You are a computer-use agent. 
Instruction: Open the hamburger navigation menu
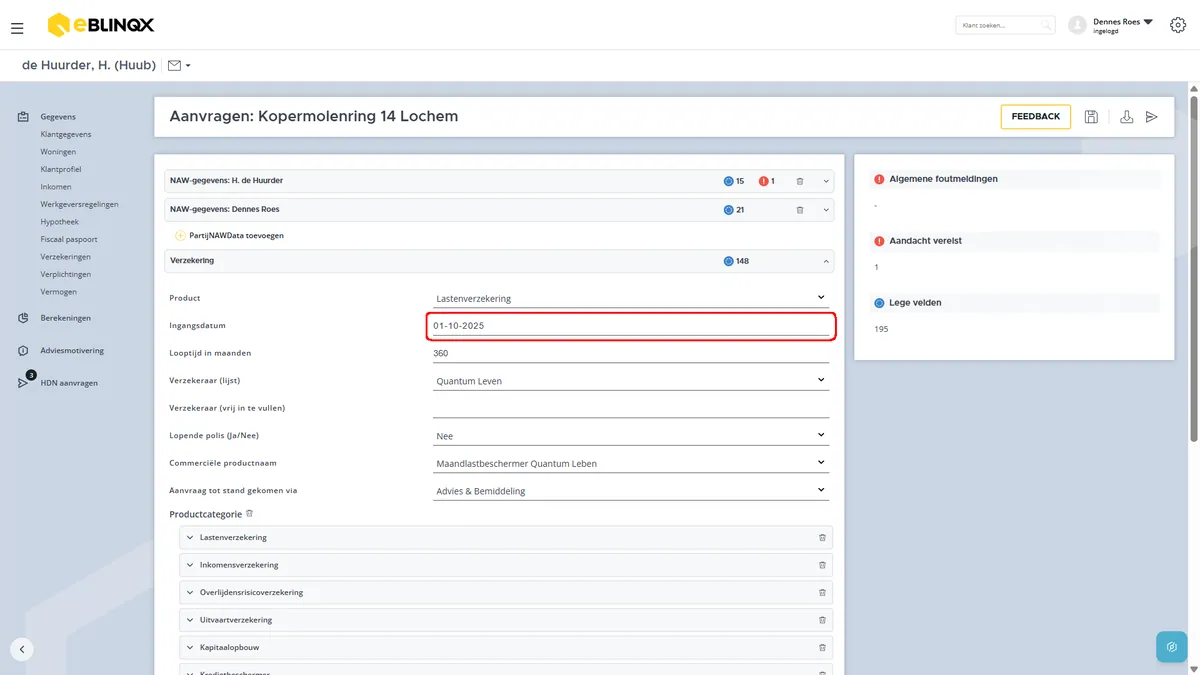17,28
